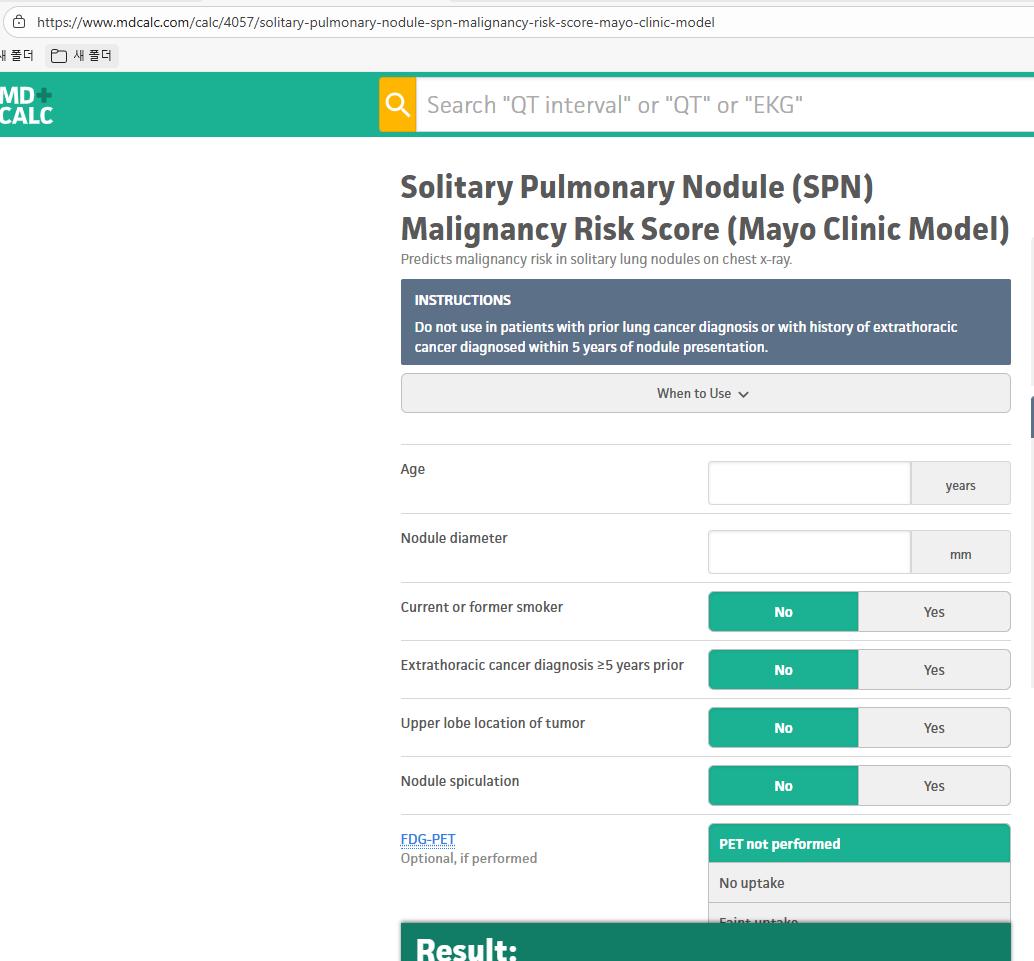Choose No uptake for FDG-PET
This screenshot has width=1034, height=961.
858,883
